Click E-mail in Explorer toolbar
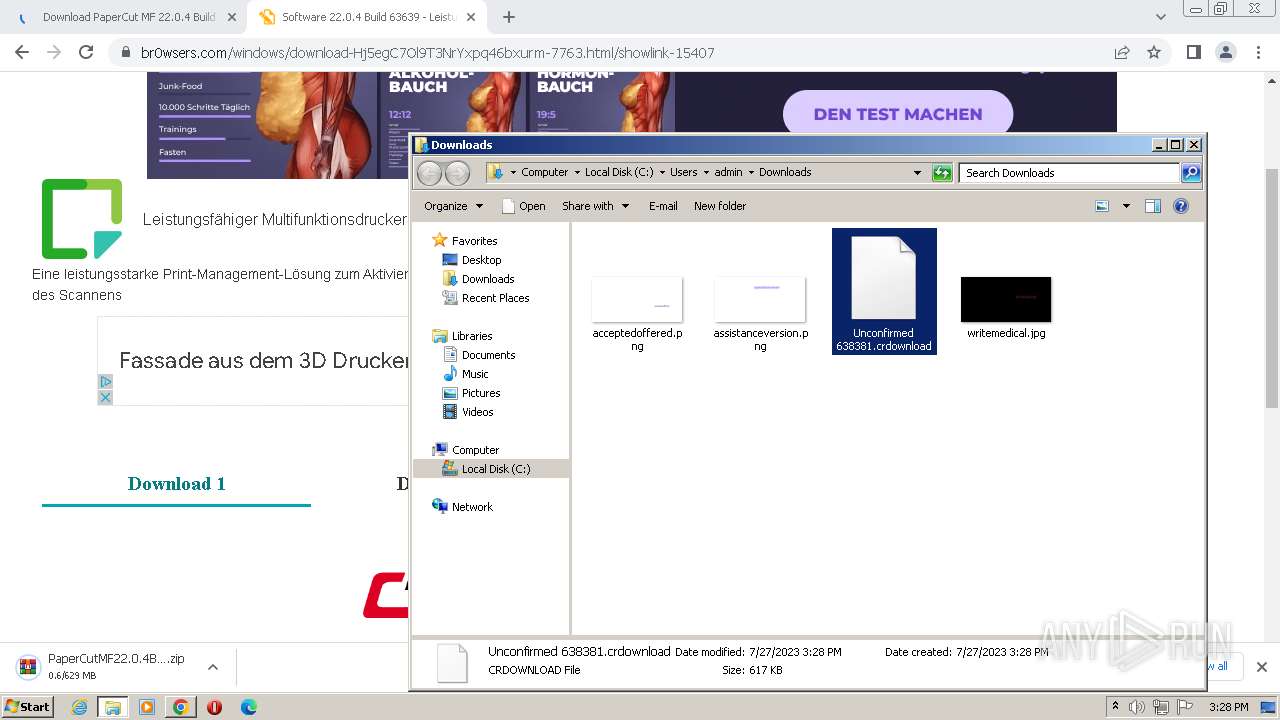Viewport: 1280px width, 720px height. 663,206
